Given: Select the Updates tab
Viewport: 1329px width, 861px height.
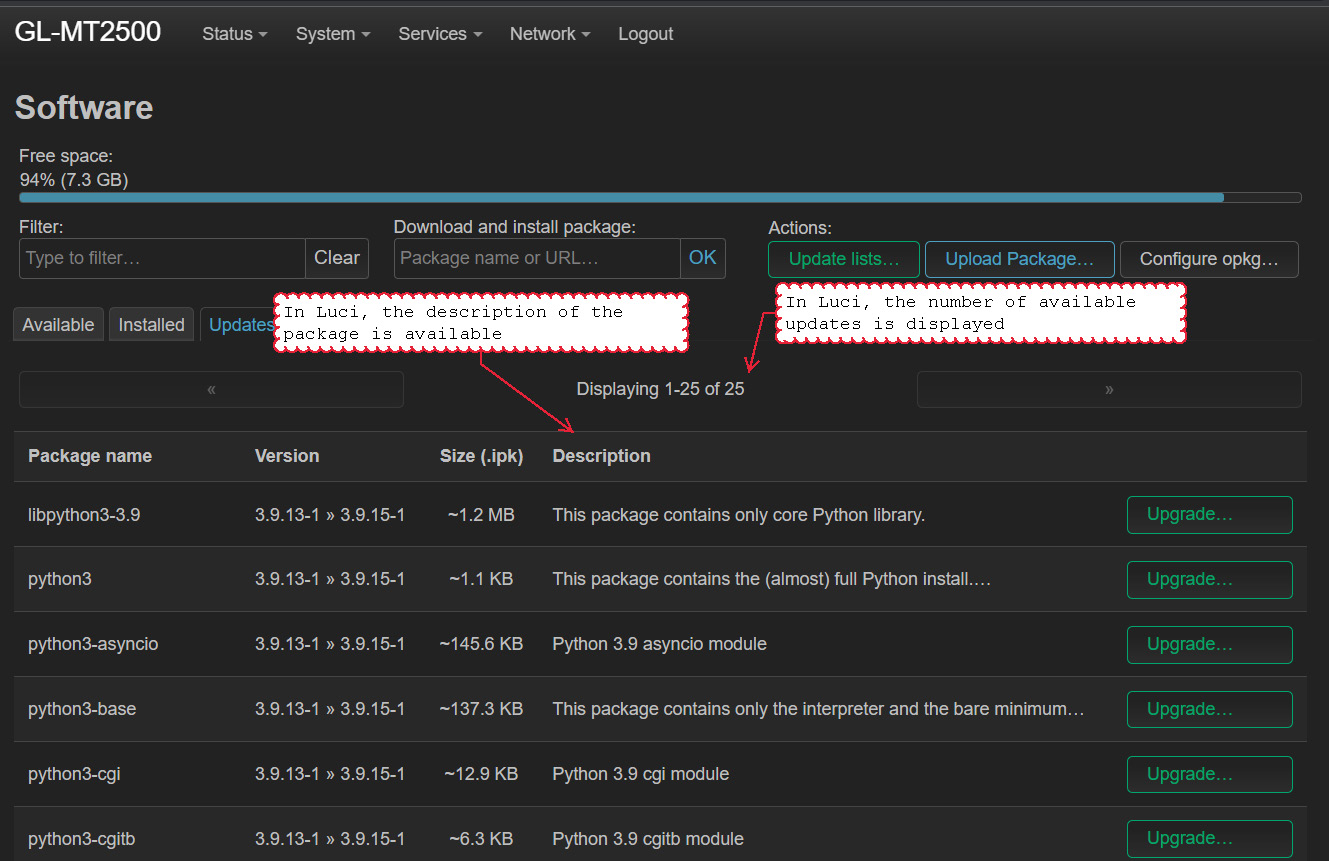Looking at the screenshot, I should coord(239,325).
